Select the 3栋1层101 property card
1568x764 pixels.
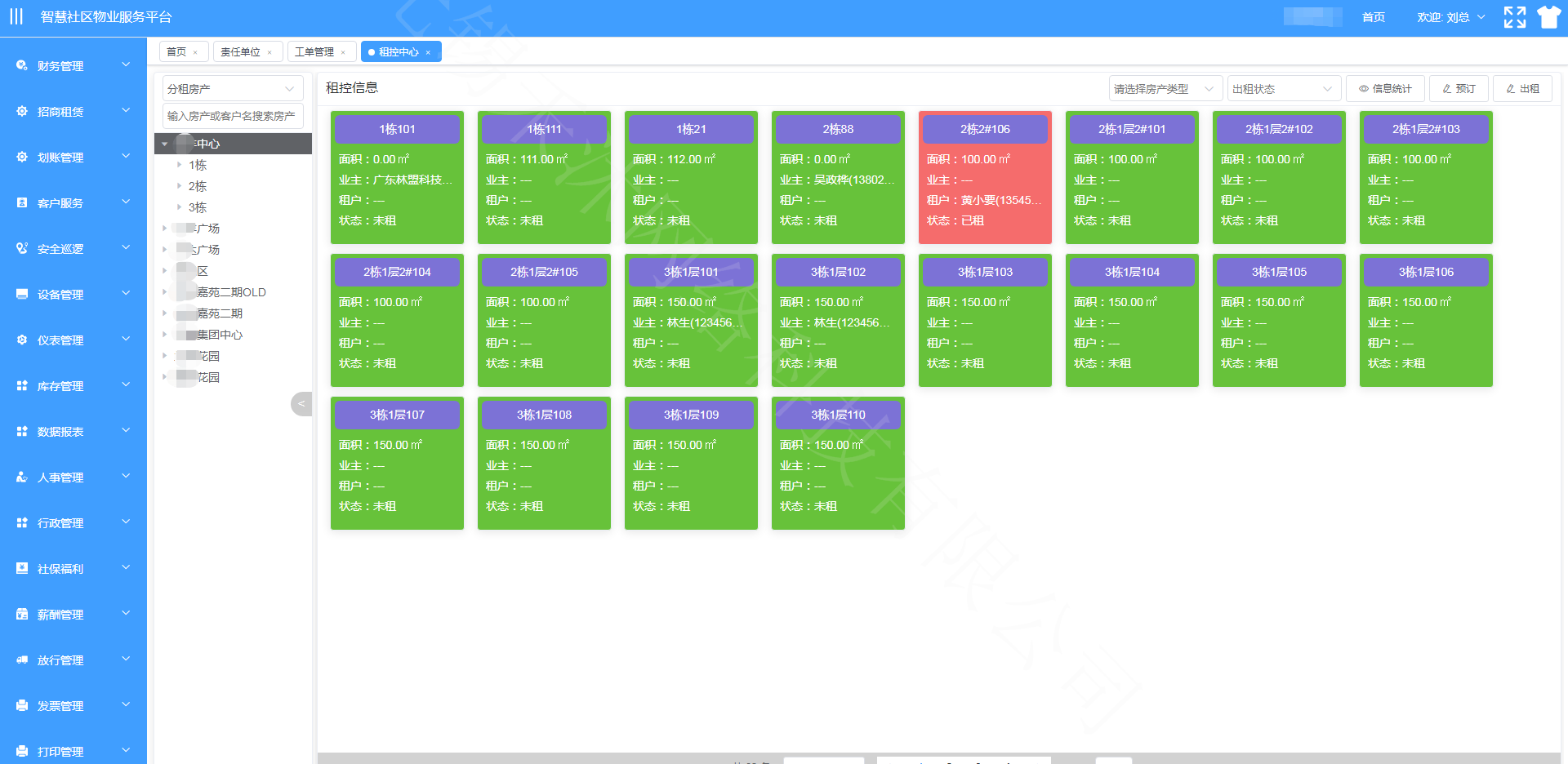tap(691, 320)
